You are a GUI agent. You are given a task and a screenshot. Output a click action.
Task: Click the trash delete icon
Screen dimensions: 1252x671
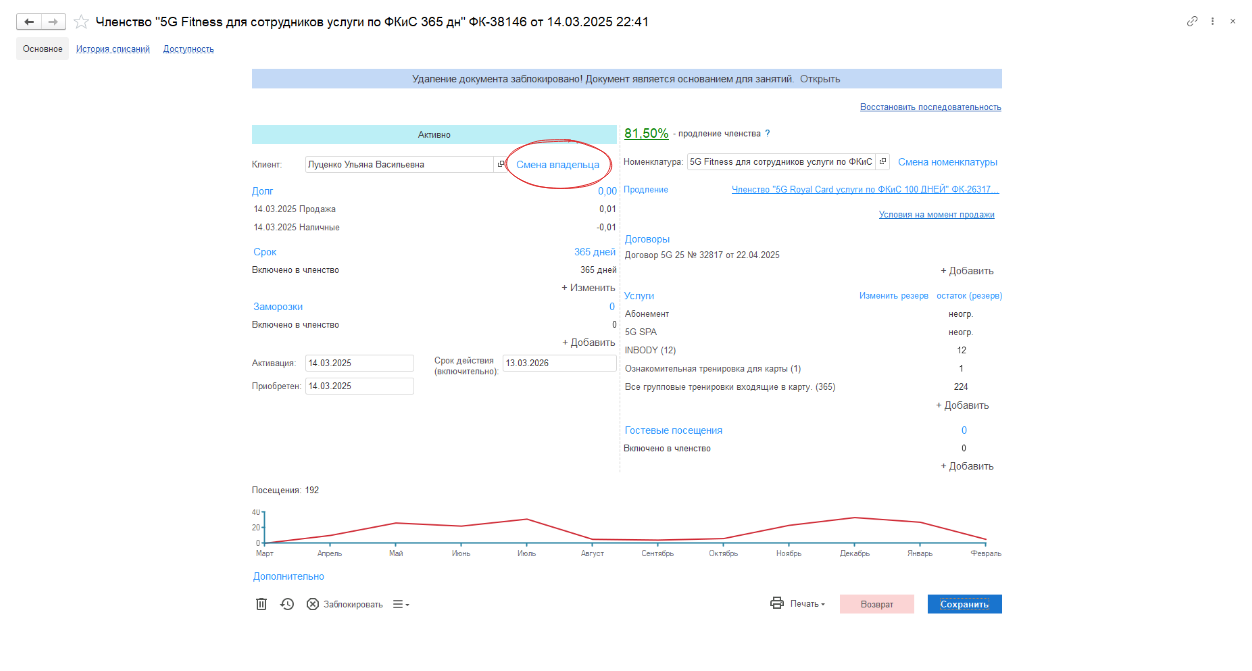click(x=261, y=604)
